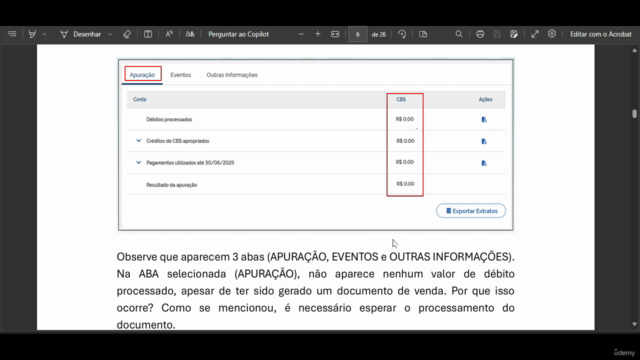Click the CBS column header
This screenshot has height=360, width=640.
click(x=401, y=99)
